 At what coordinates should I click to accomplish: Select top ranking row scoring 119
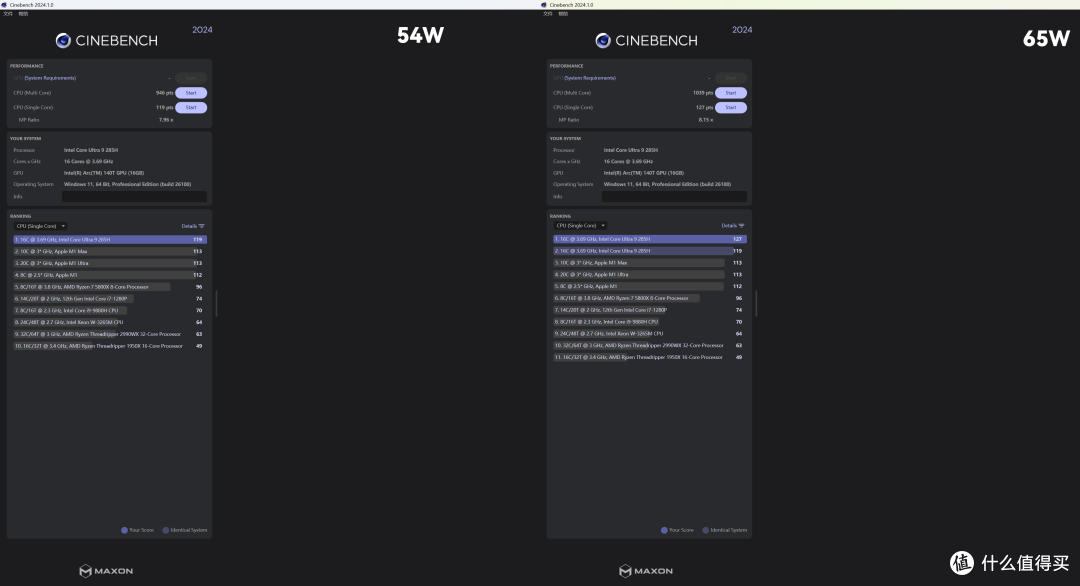[110, 240]
